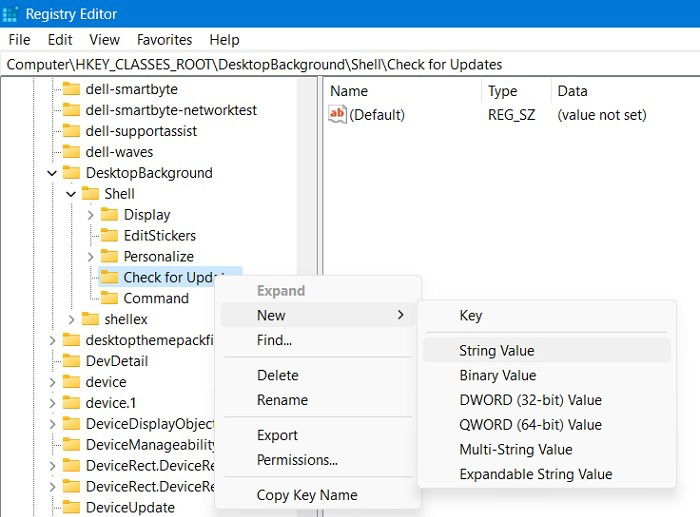This screenshot has width=700, height=517.
Task: Select the Command key label
Action: click(x=156, y=298)
